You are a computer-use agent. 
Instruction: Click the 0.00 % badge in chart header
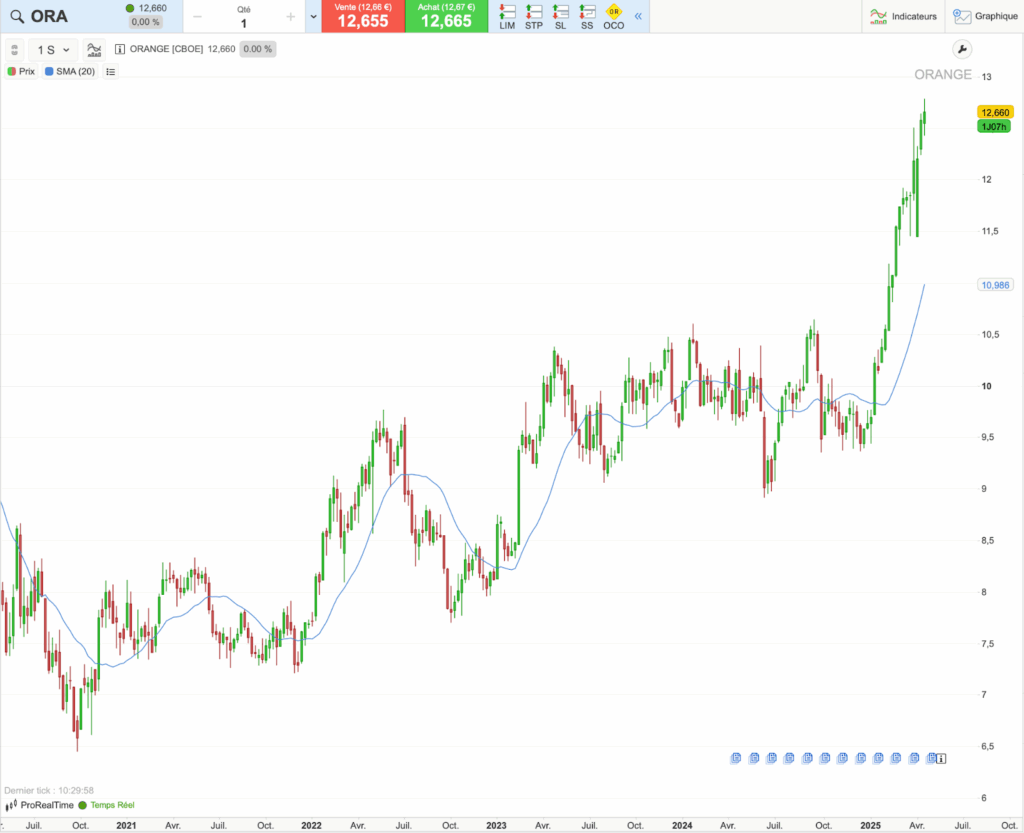click(257, 49)
